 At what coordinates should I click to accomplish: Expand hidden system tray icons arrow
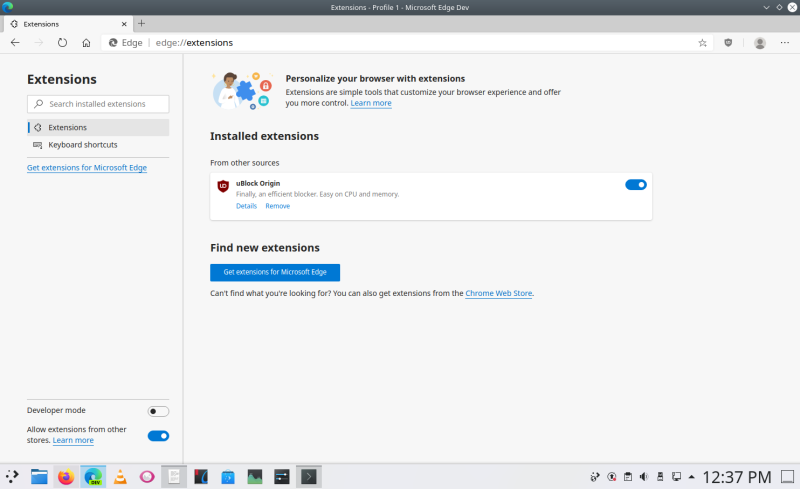coord(692,477)
